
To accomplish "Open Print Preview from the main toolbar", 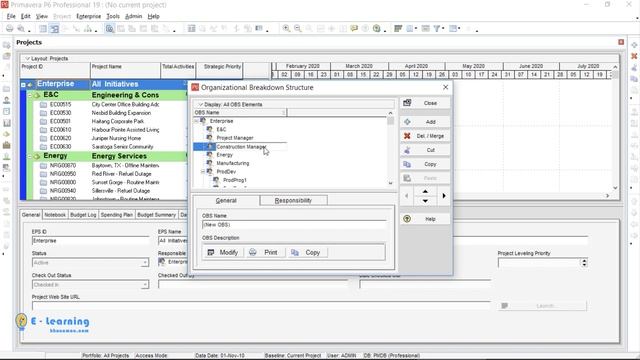I will point(20,29).
